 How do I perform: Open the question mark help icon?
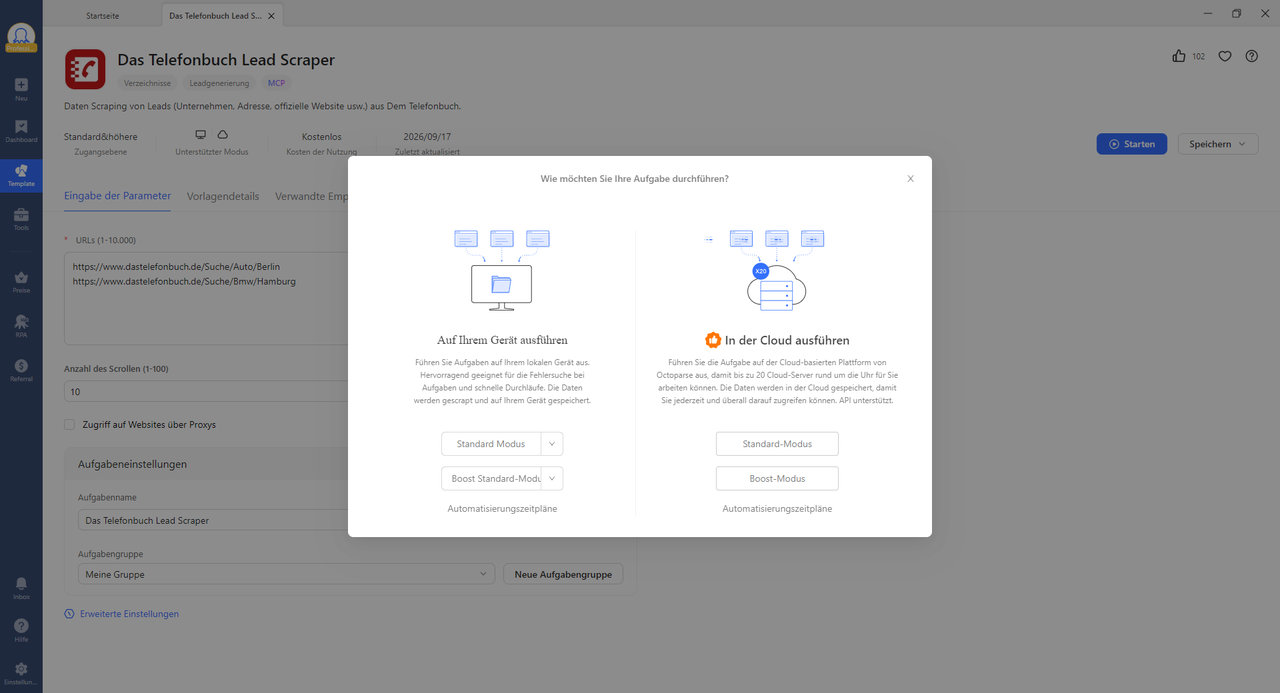point(1252,57)
